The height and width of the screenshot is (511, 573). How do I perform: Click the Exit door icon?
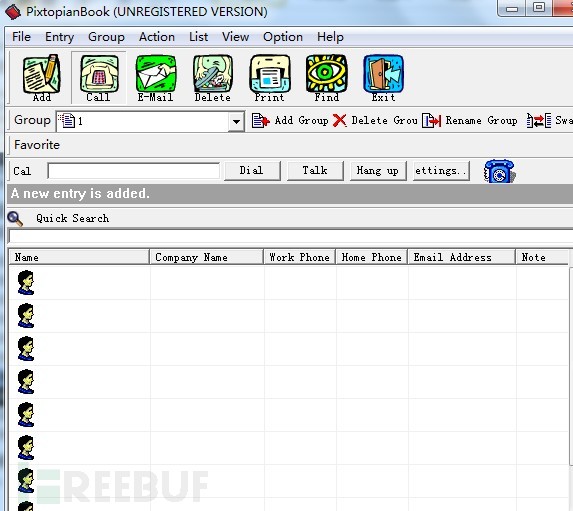(383, 77)
